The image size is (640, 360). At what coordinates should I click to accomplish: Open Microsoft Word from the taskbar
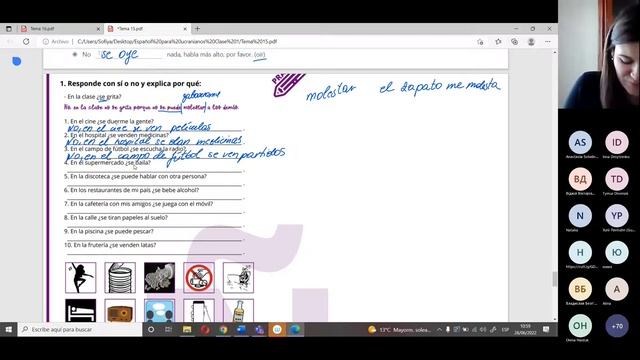pyautogui.click(x=241, y=329)
